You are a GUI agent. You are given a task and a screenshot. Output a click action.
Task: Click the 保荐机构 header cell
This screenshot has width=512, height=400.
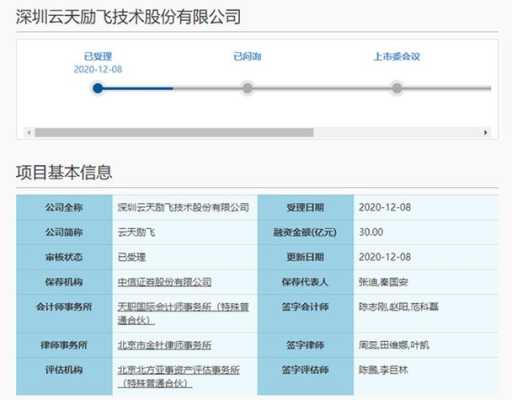(x=64, y=282)
